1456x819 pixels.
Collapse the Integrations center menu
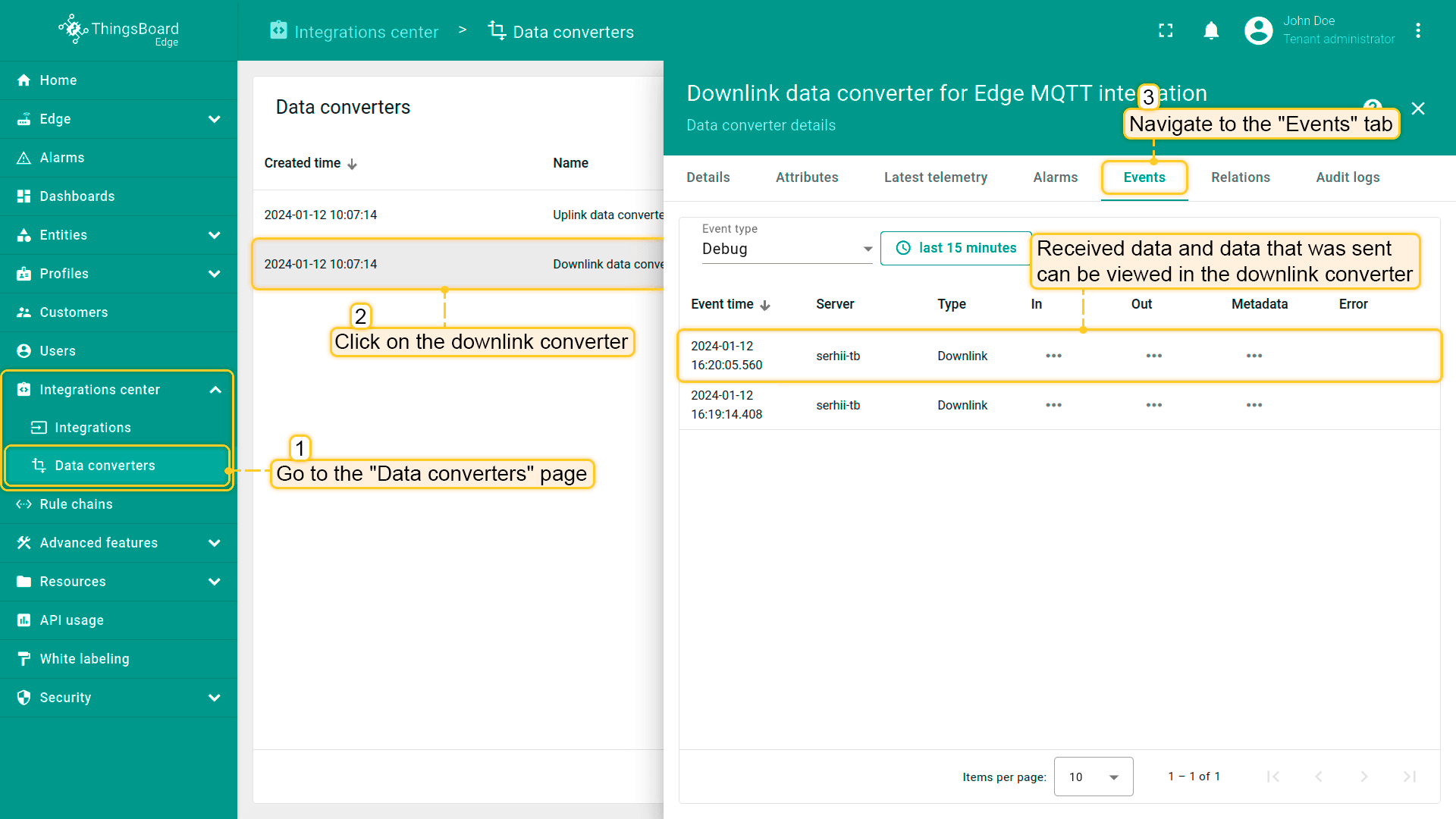point(215,390)
